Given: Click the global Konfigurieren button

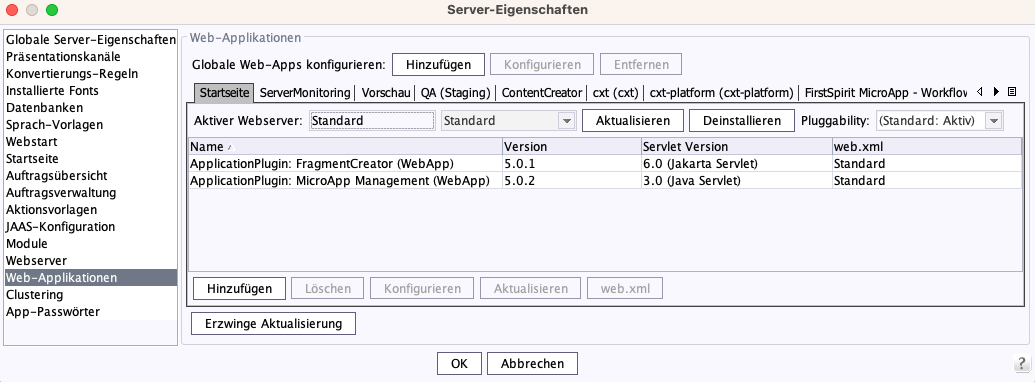Looking at the screenshot, I should click(x=542, y=65).
